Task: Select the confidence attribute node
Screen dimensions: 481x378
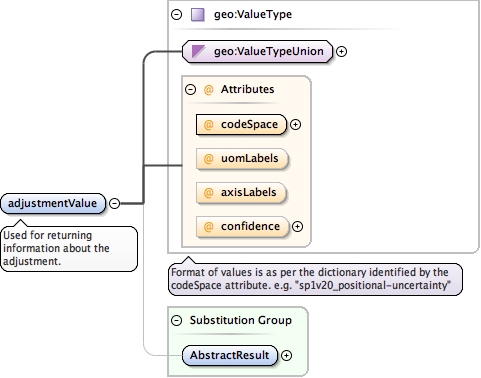Action: click(x=243, y=227)
